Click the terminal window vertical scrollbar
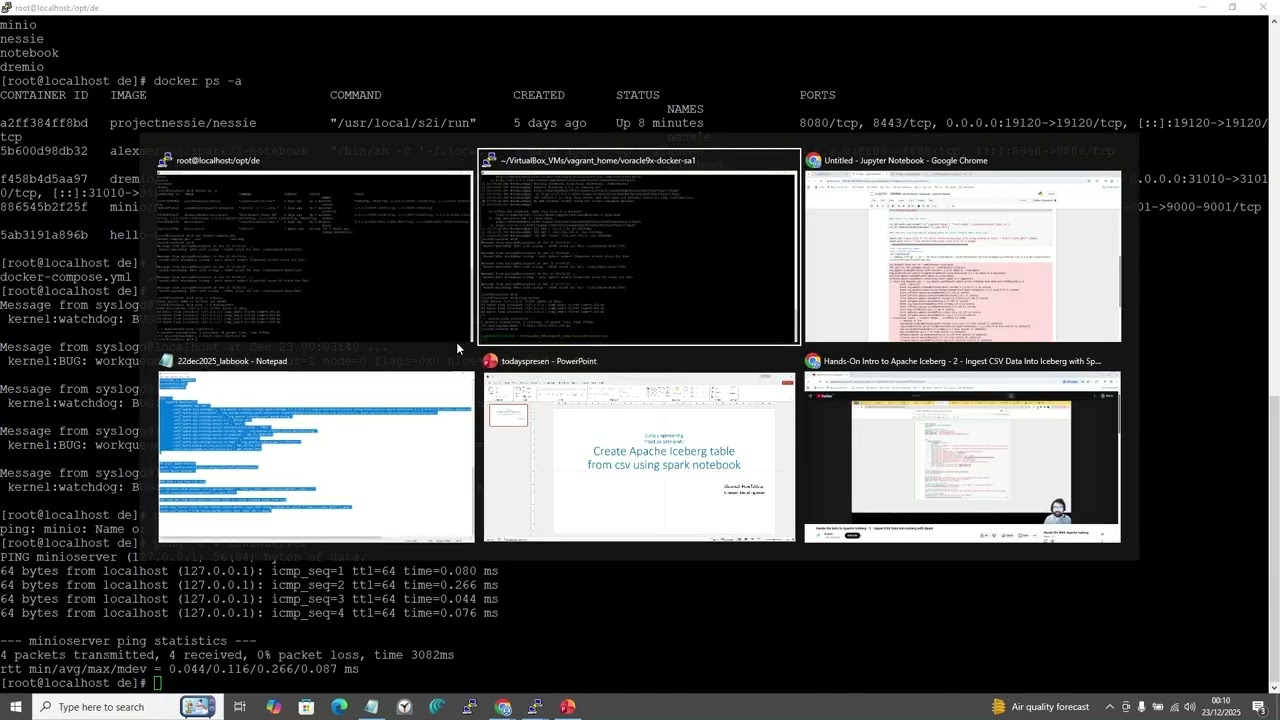1280x720 pixels. click(1274, 354)
